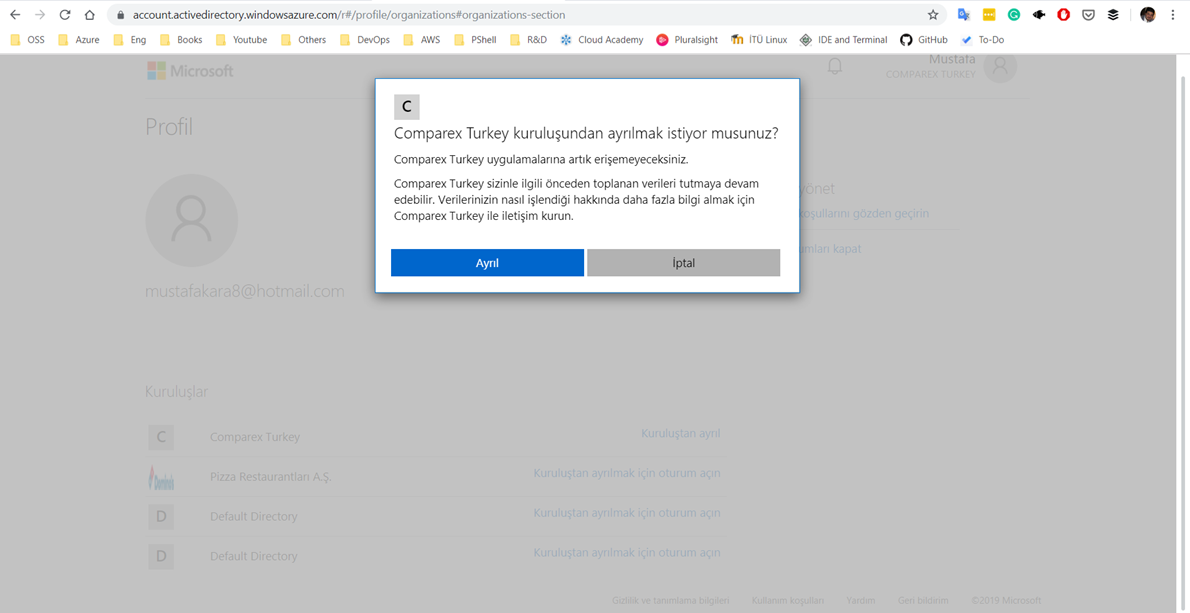Click the C organization icon in dialog

click(x=407, y=107)
